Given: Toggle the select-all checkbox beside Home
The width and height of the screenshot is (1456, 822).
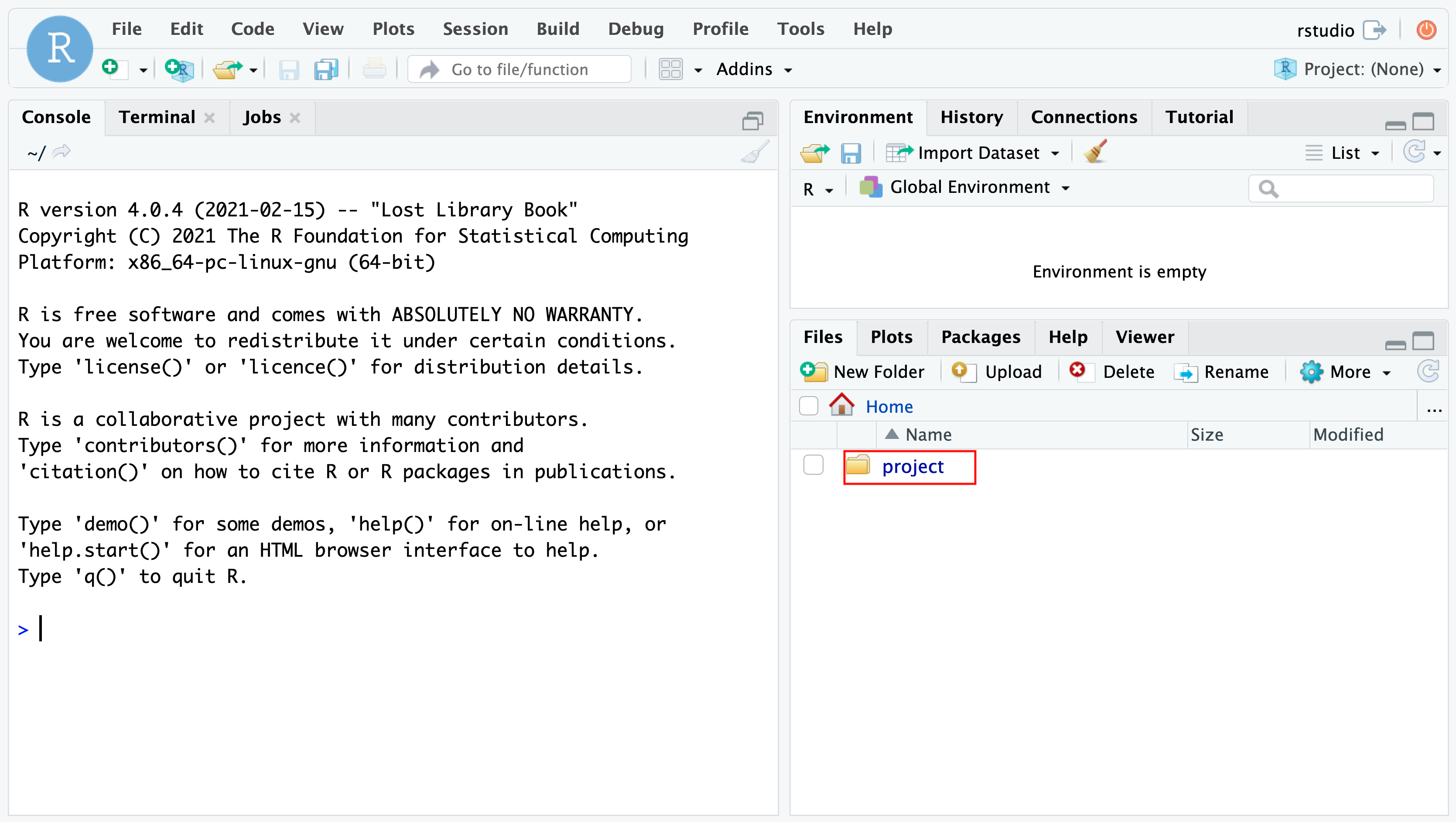Looking at the screenshot, I should point(809,406).
